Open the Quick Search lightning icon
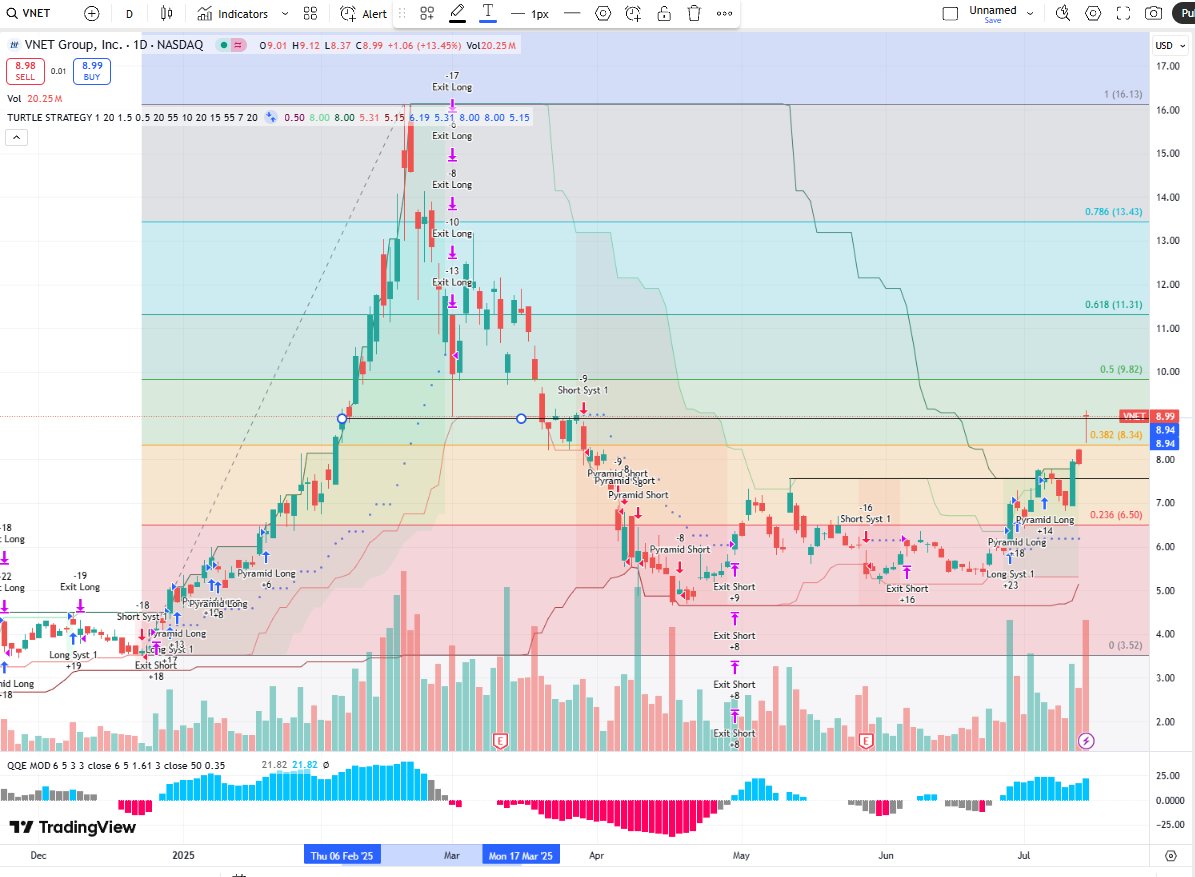 pyautogui.click(x=1062, y=14)
